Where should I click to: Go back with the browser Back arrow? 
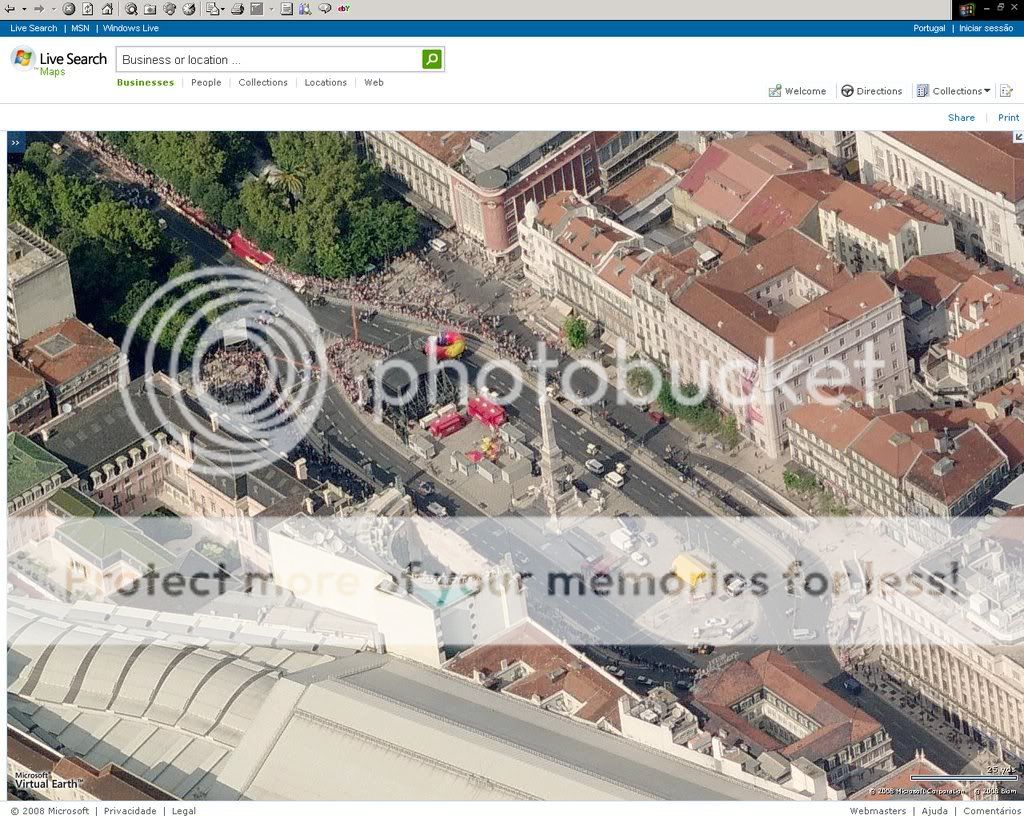(10, 9)
